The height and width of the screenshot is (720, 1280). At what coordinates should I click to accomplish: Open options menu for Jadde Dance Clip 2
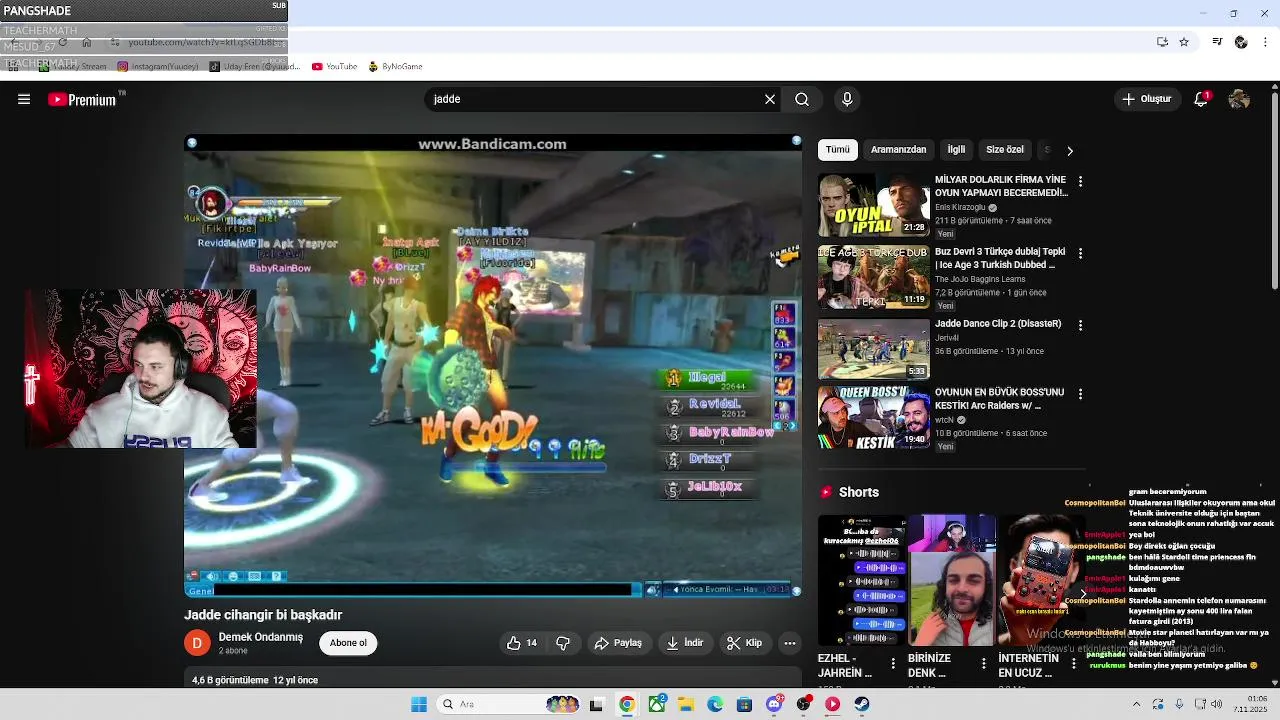point(1080,326)
